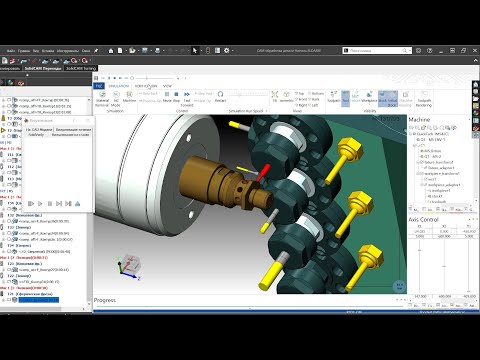Toggle Machine Housing visibility
Viewport: 480px width, 360px height.
tap(406, 99)
